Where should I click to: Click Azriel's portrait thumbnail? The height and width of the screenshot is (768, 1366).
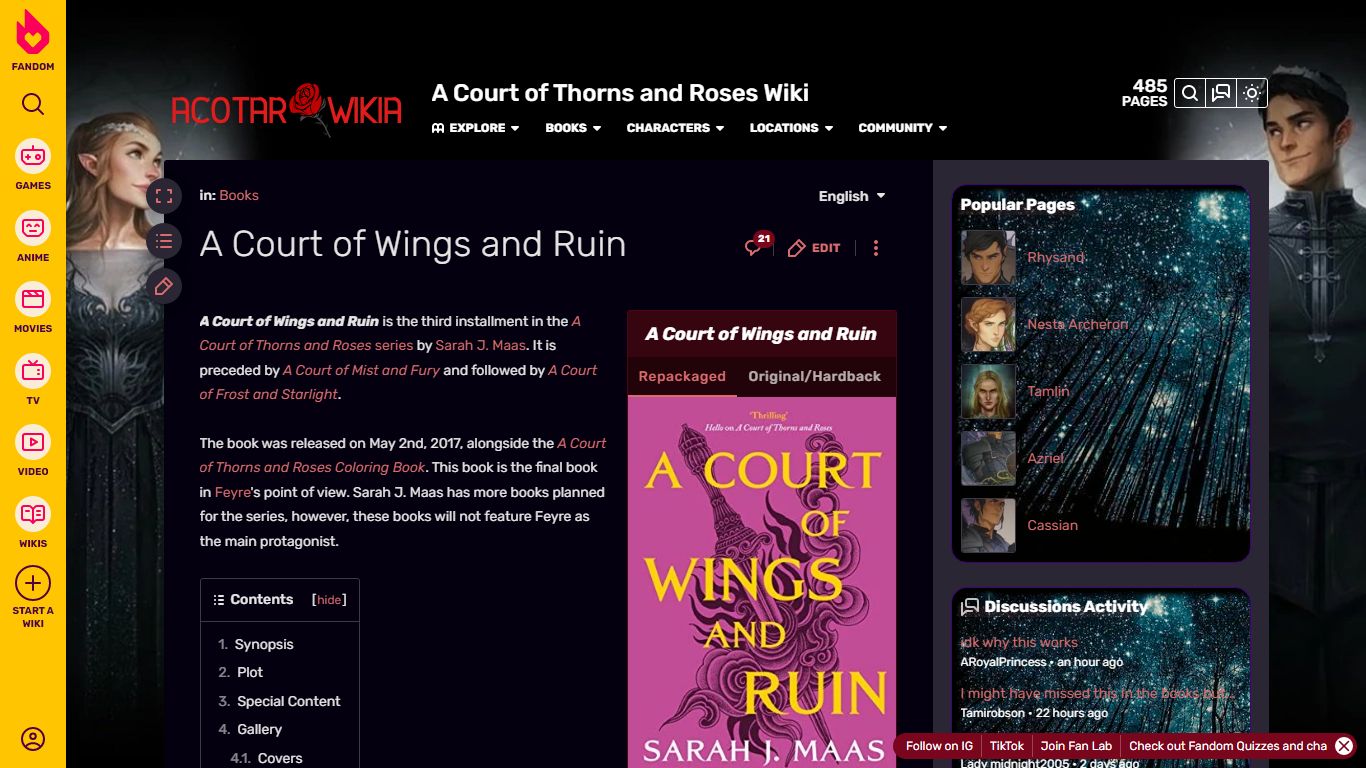[x=988, y=459]
